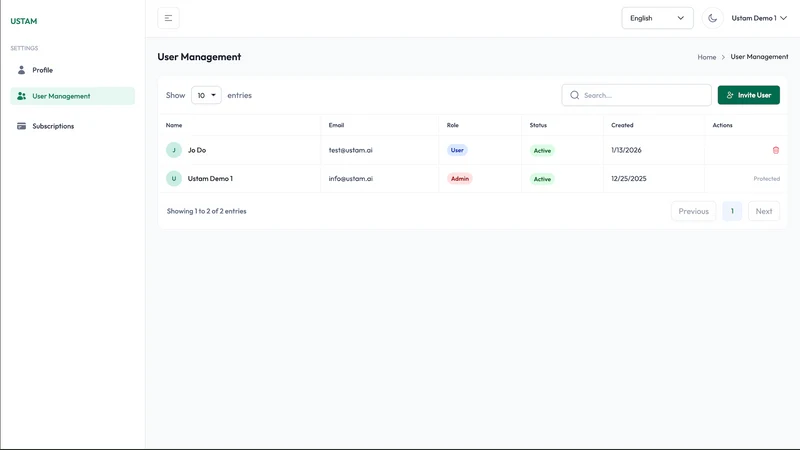Image resolution: width=800 pixels, height=450 pixels.
Task: Click the Invite User button
Action: click(748, 95)
